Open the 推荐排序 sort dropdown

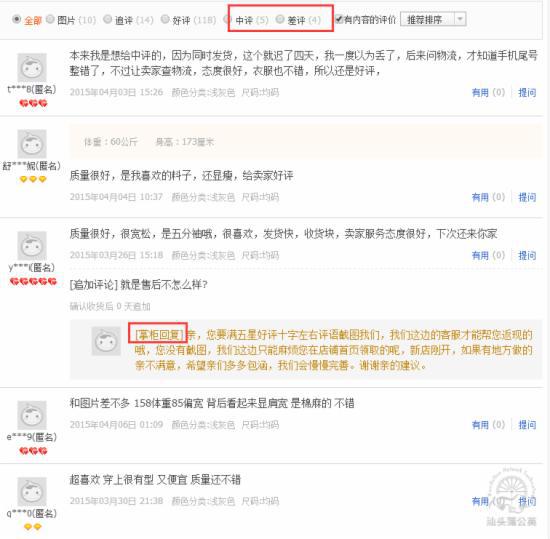pyautogui.click(x=433, y=19)
